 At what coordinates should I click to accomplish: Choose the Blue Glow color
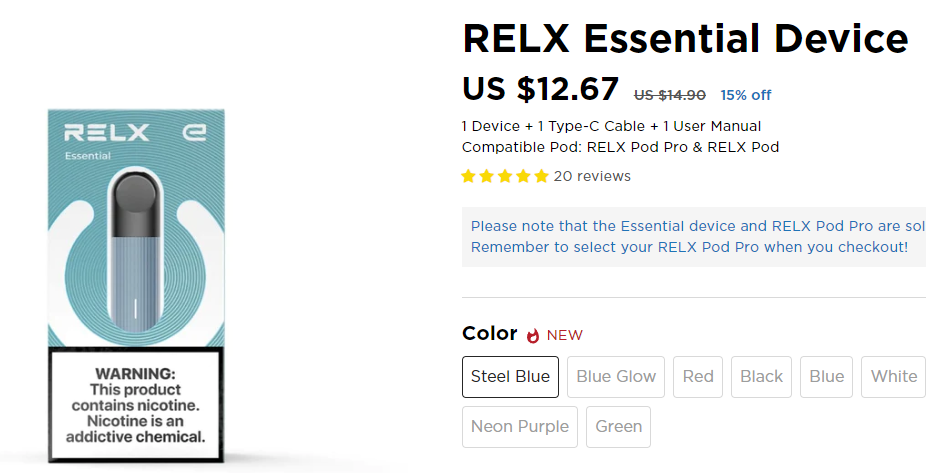pyautogui.click(x=616, y=377)
